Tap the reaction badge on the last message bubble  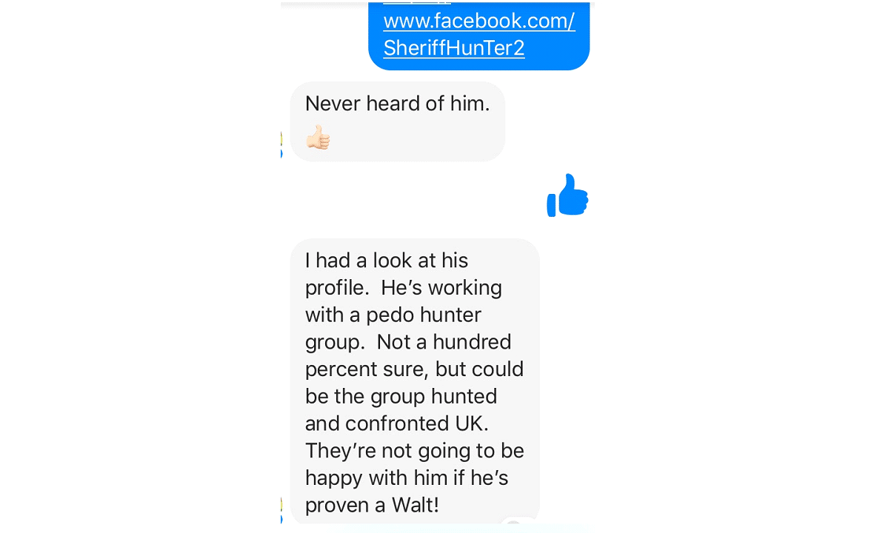[513, 521]
